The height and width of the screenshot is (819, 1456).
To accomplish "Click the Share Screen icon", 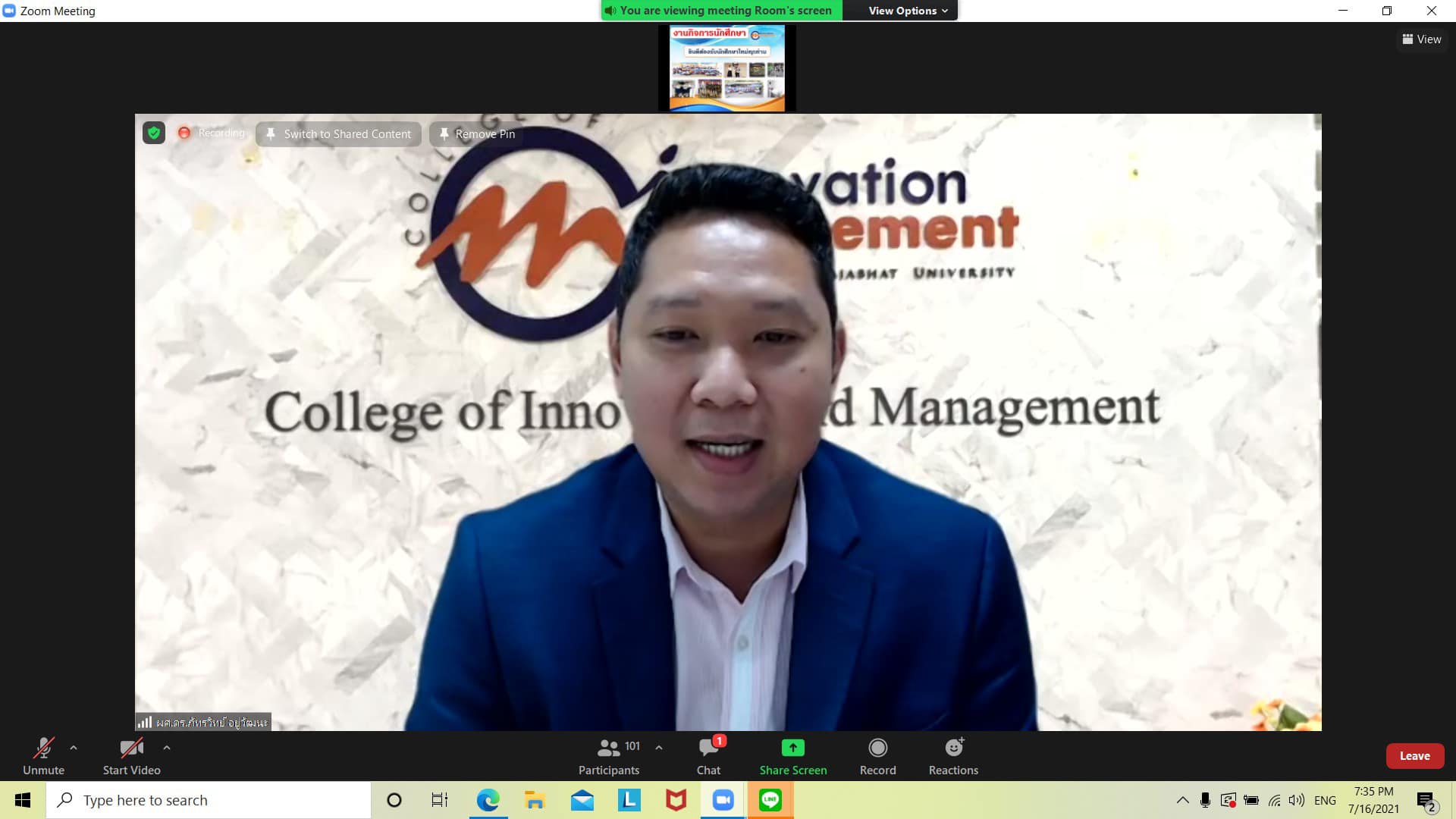I will tap(792, 748).
